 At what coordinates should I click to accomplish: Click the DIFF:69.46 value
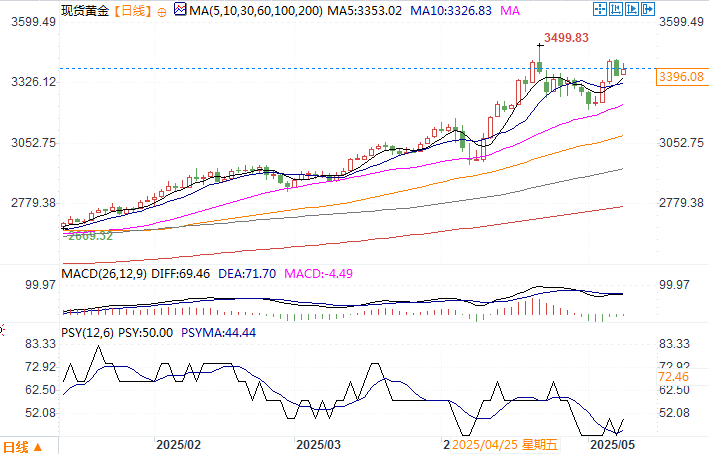tap(180, 274)
